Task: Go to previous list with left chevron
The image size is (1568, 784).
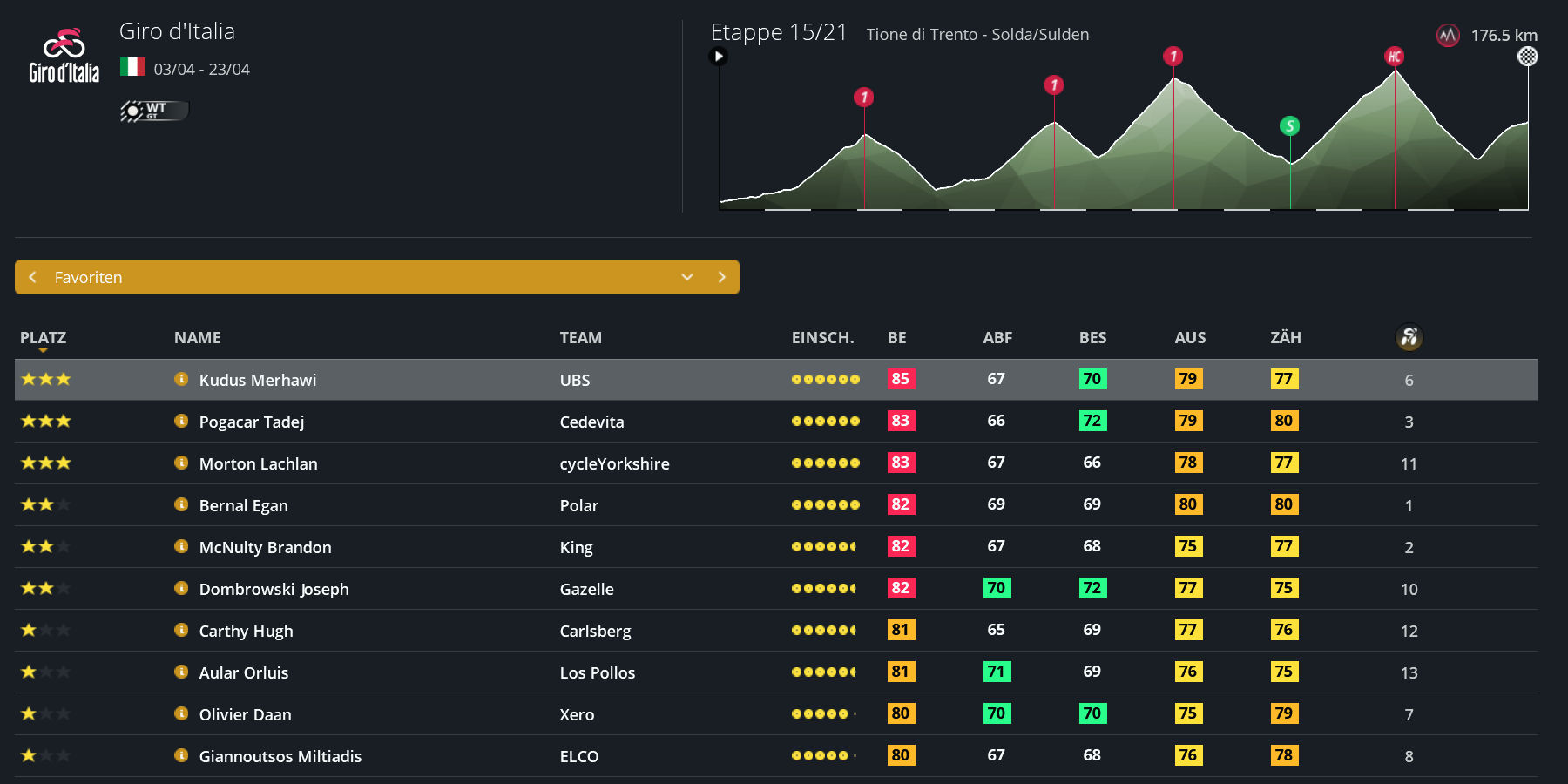Action: pyautogui.click(x=33, y=277)
